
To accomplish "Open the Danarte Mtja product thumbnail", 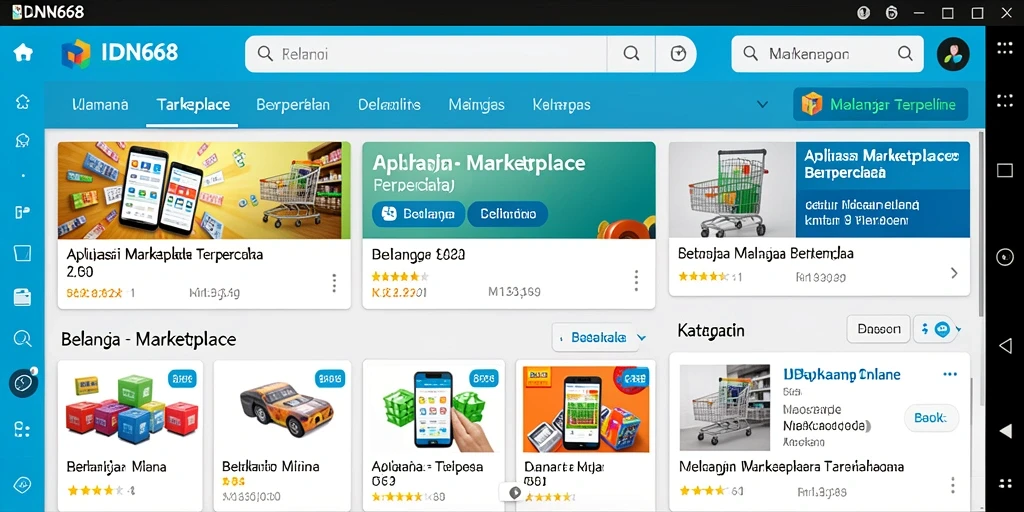I will [586, 408].
